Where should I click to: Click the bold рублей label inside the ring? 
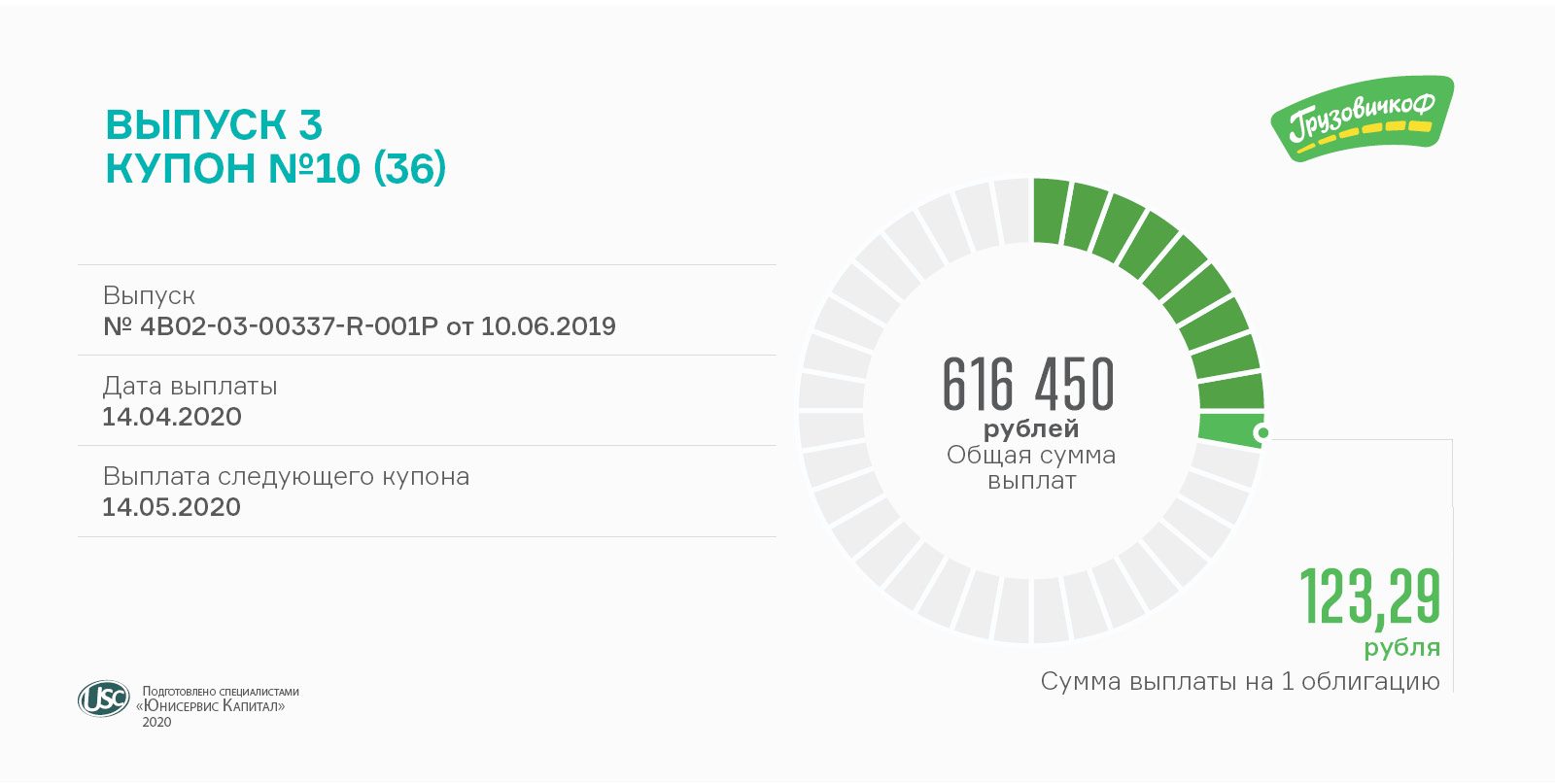click(1031, 428)
